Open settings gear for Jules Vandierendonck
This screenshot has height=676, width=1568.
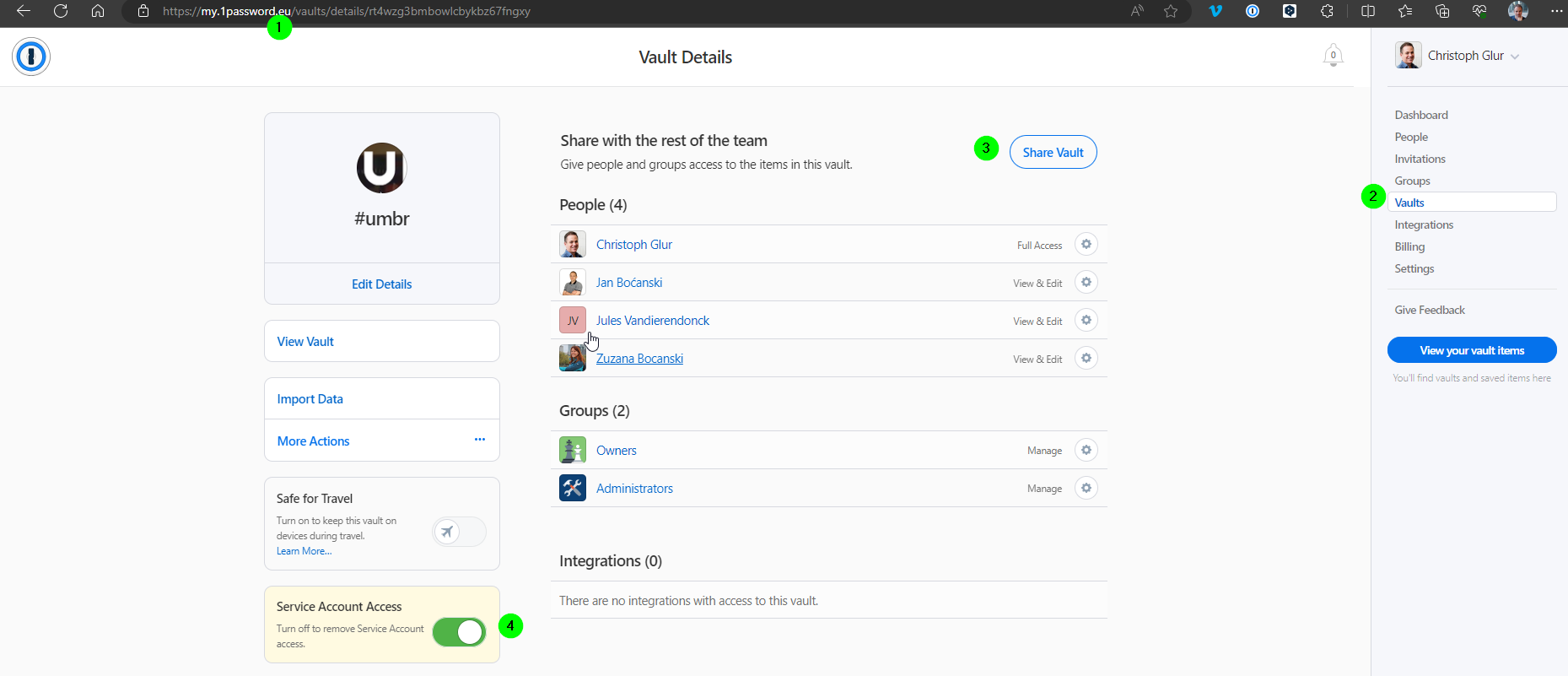coord(1086,321)
